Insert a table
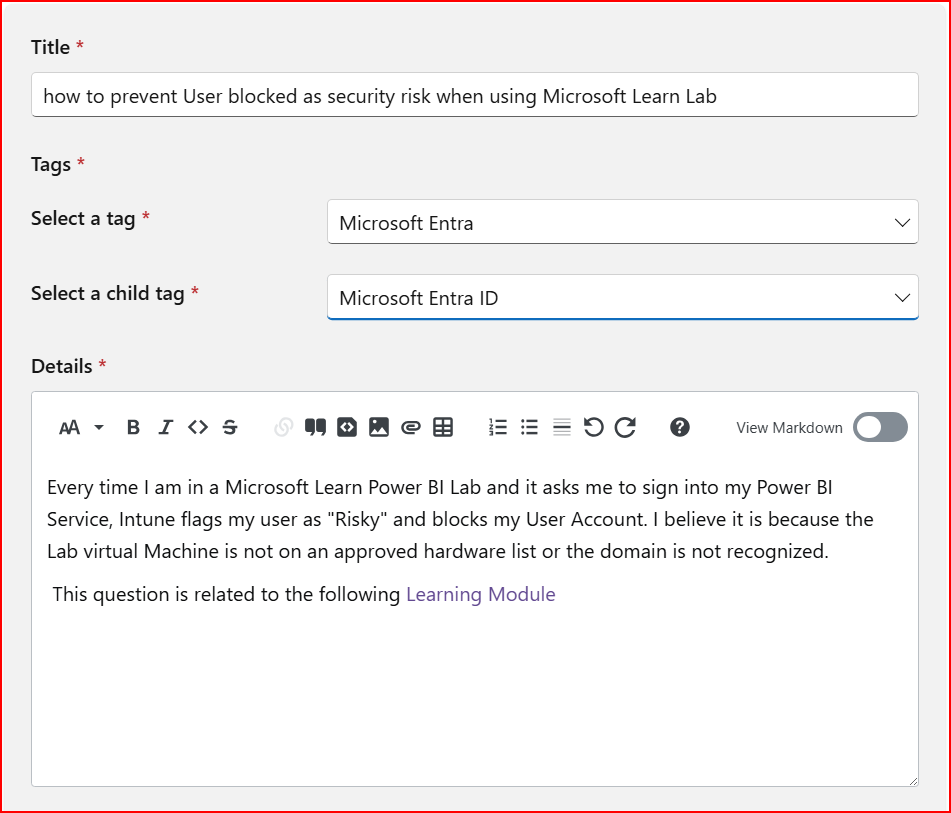 point(443,428)
